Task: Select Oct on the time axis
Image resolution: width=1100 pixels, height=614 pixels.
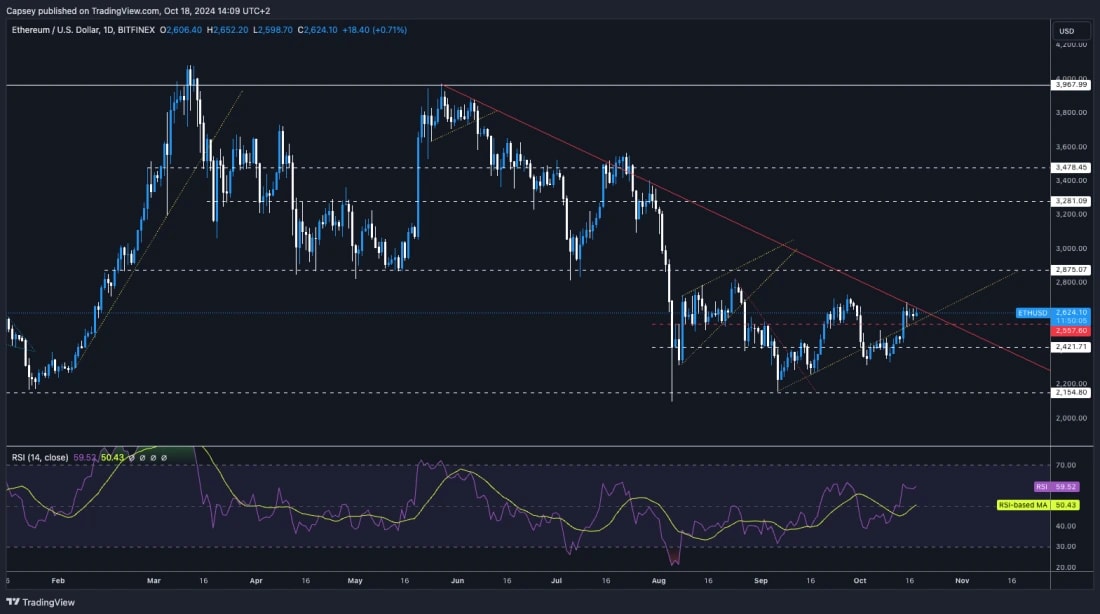Action: point(859,580)
